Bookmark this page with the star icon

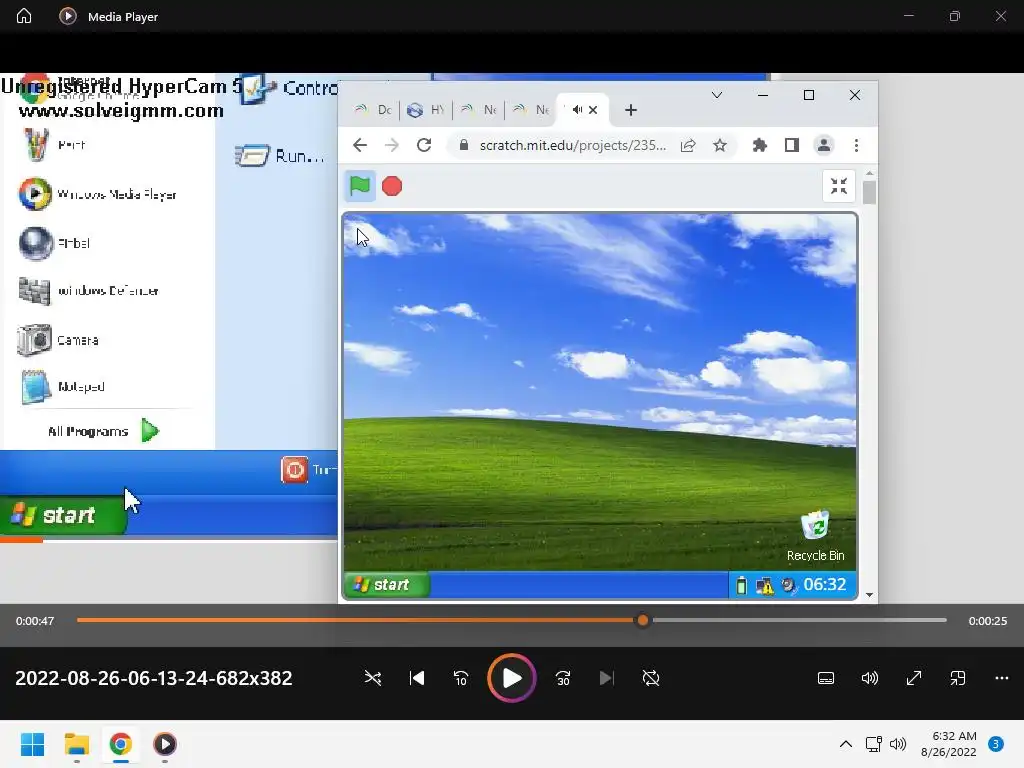(720, 145)
